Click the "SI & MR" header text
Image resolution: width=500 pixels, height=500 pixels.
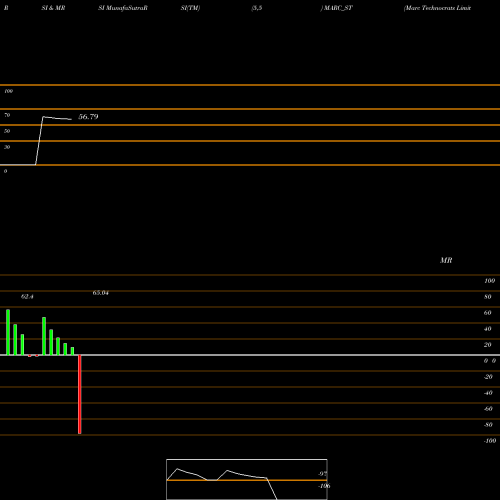53,8
